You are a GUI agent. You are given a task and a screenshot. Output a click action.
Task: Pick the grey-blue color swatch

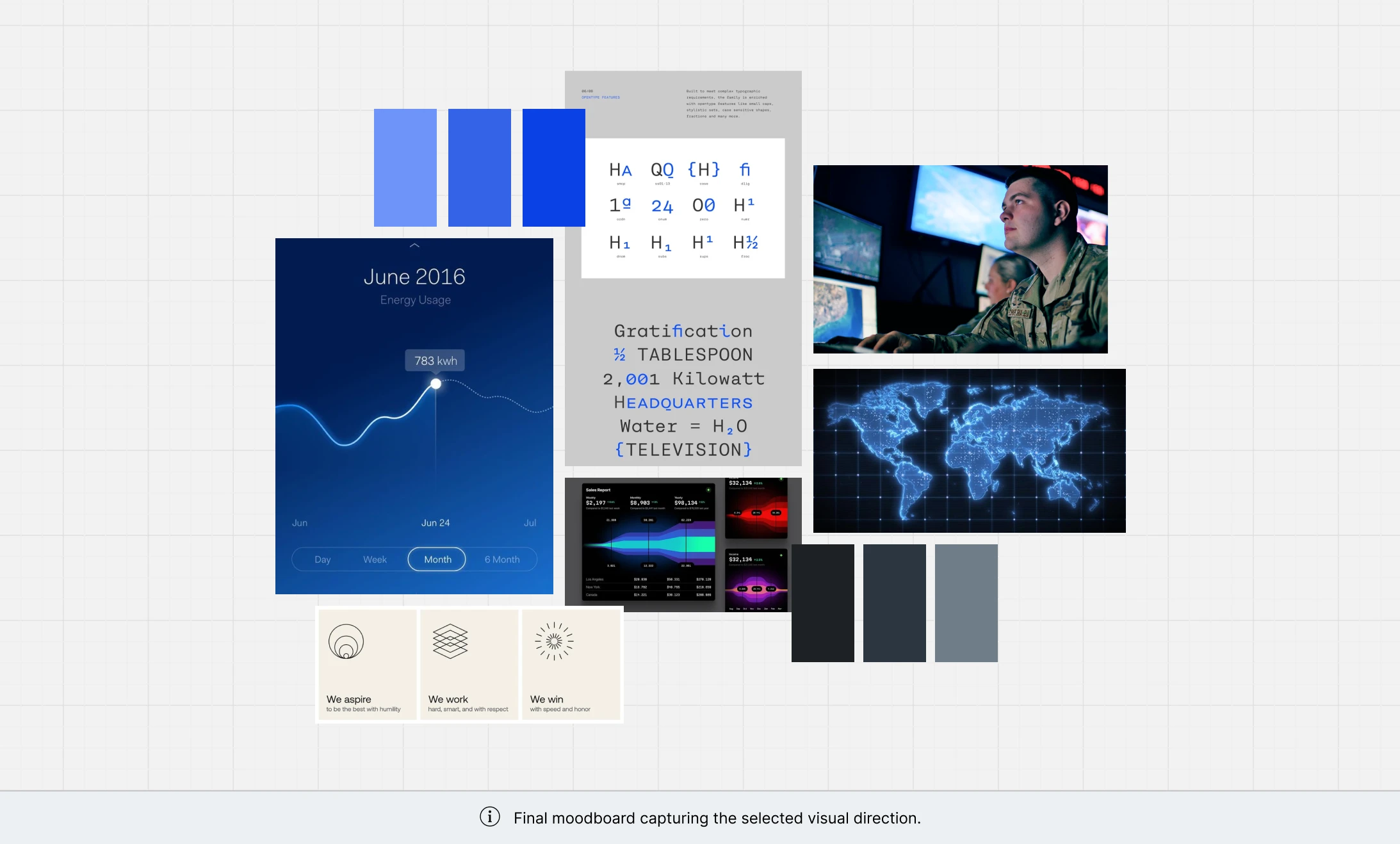[966, 603]
